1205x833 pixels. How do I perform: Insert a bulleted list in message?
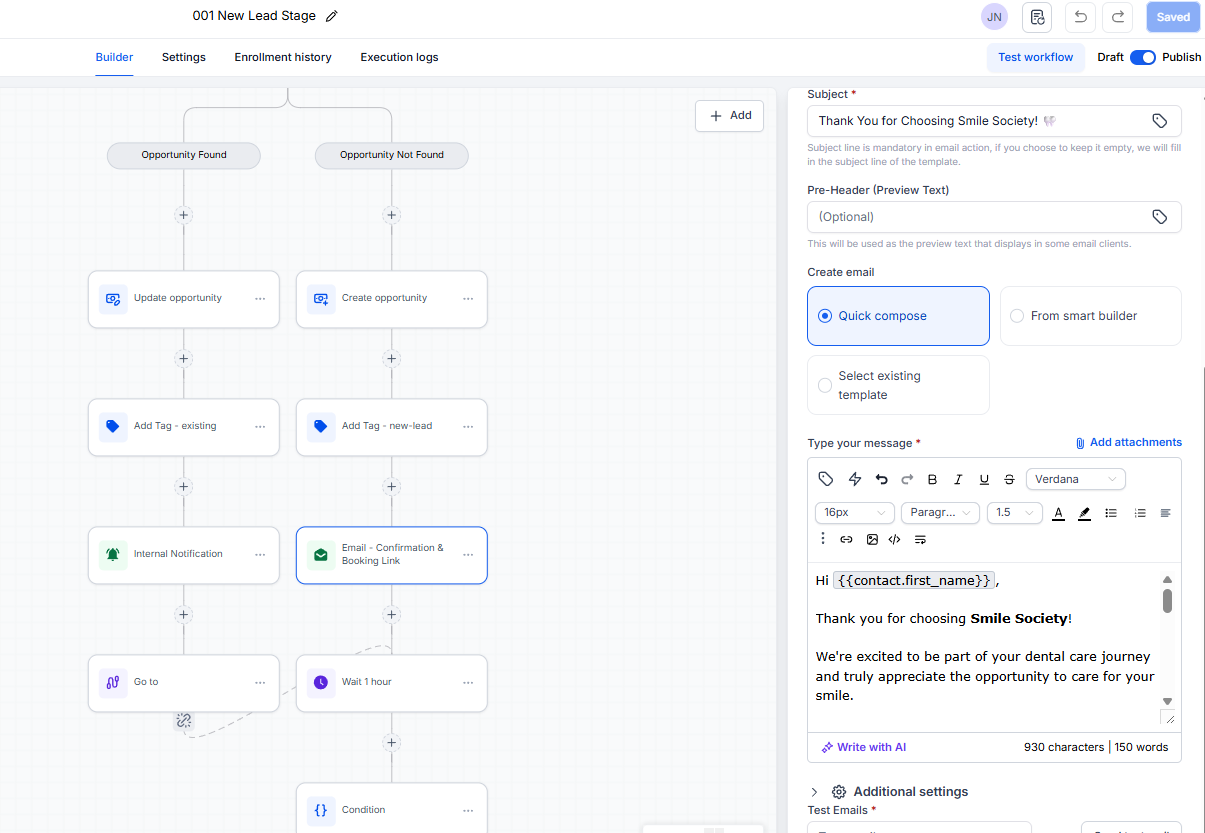click(1111, 513)
